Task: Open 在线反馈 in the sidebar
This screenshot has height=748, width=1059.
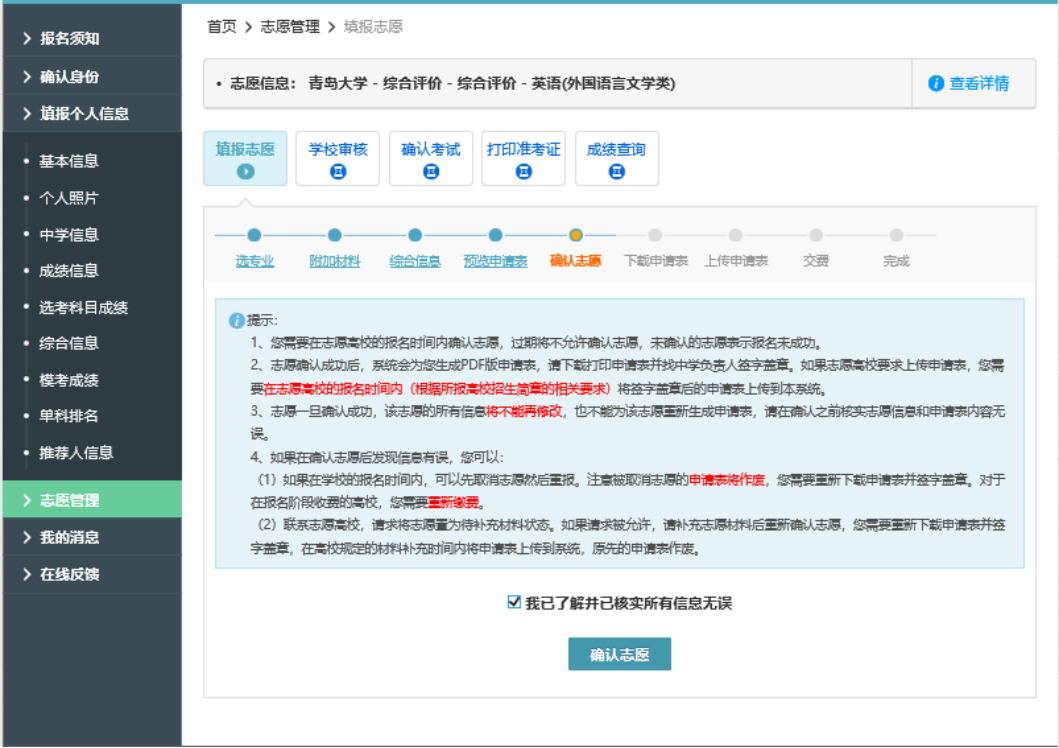Action: point(69,575)
